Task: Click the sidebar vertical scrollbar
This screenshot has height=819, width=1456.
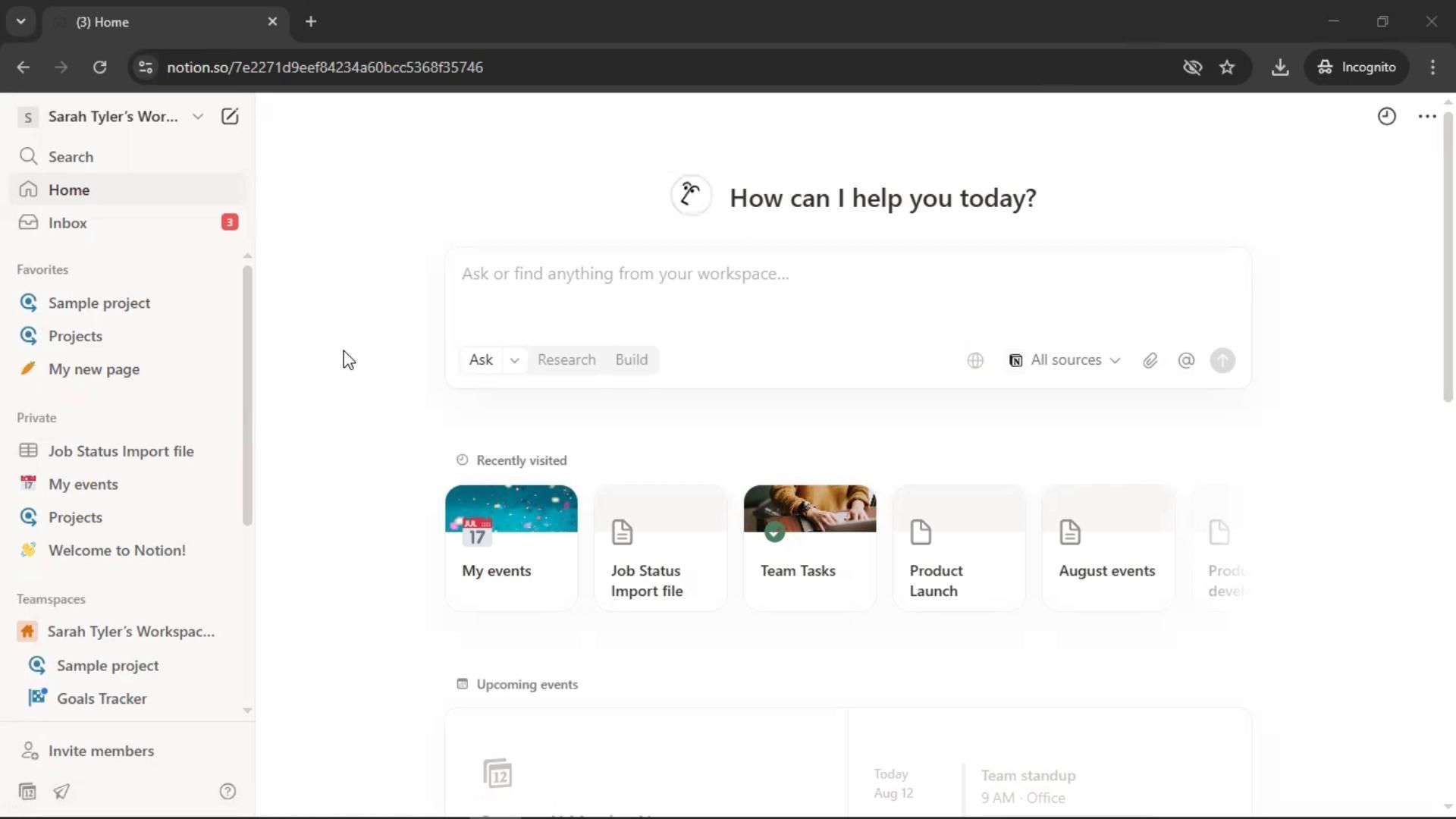Action: tap(246, 394)
